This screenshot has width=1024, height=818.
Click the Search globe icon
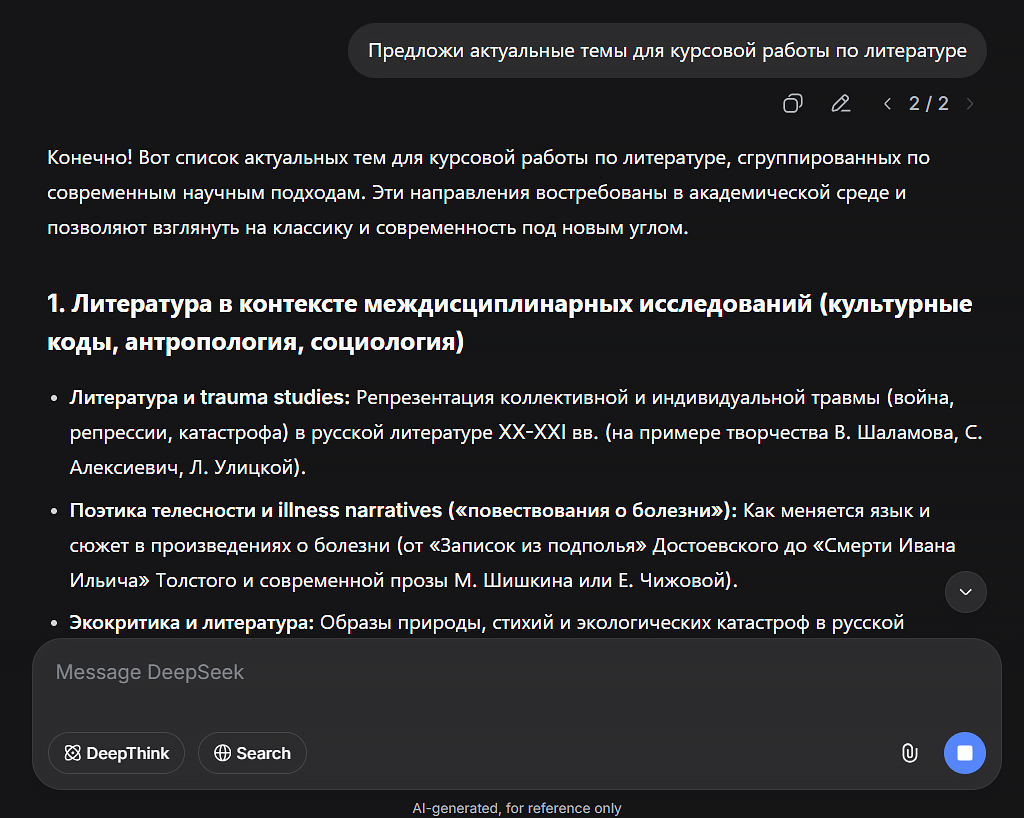pyautogui.click(x=221, y=753)
